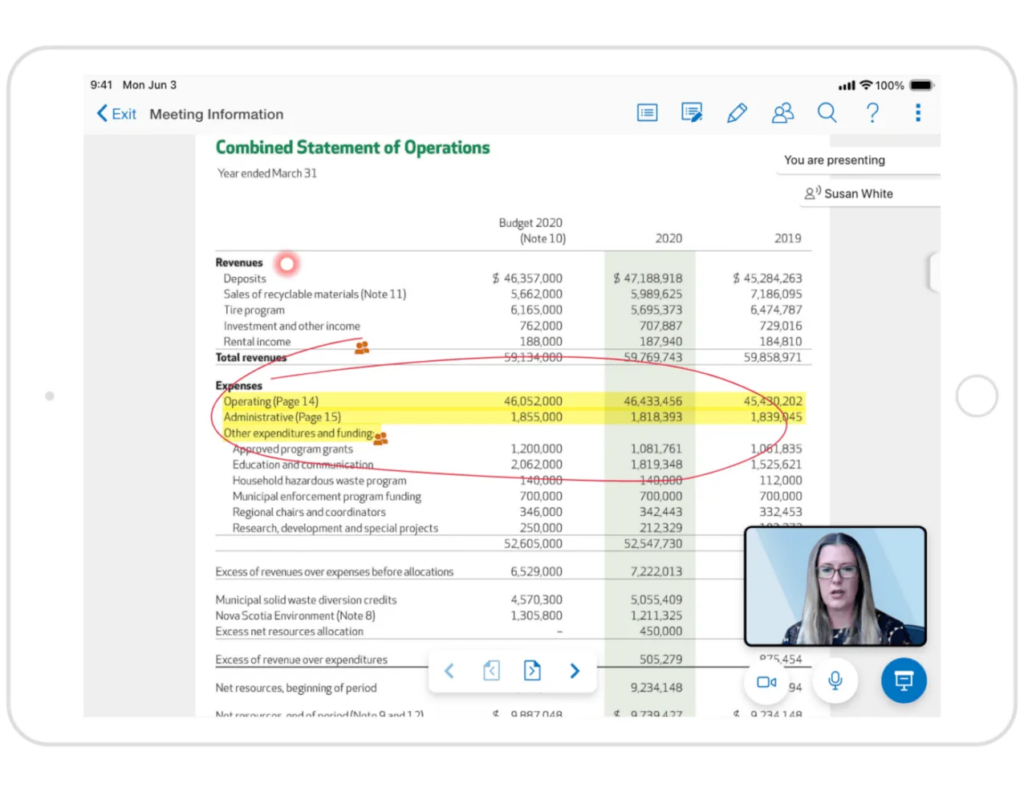Jump to previous document icon

click(491, 671)
